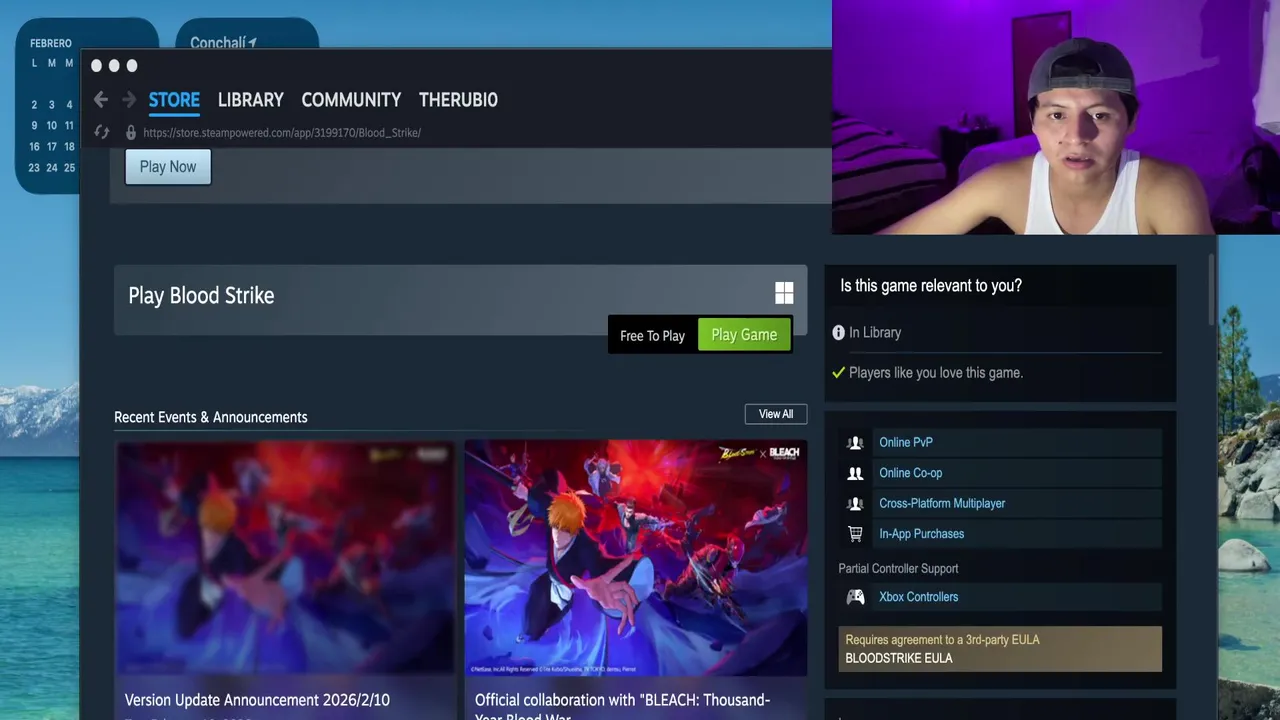Click the Steam store URL address field
The width and height of the screenshot is (1280, 720).
(x=282, y=132)
